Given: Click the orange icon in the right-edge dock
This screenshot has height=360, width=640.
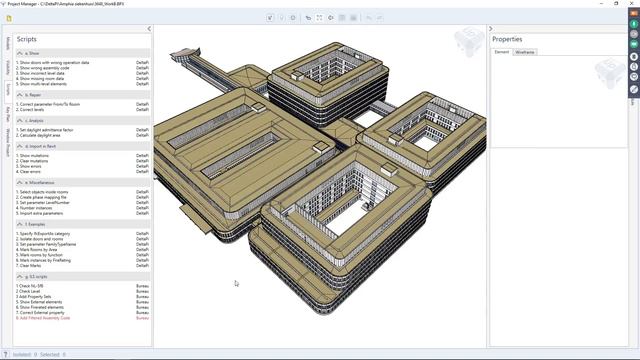Looking at the screenshot, I should (x=634, y=13).
